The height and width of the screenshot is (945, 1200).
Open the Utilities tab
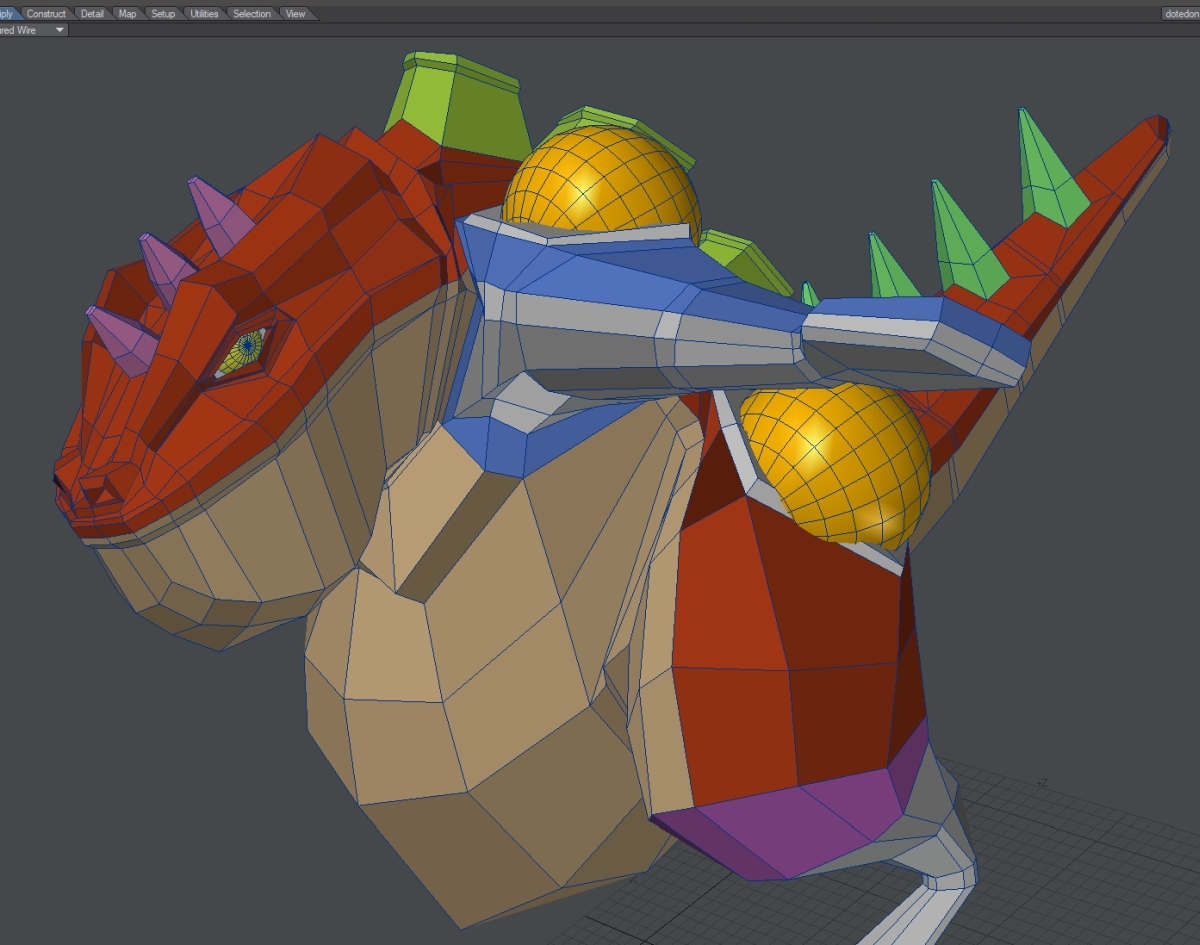(204, 14)
